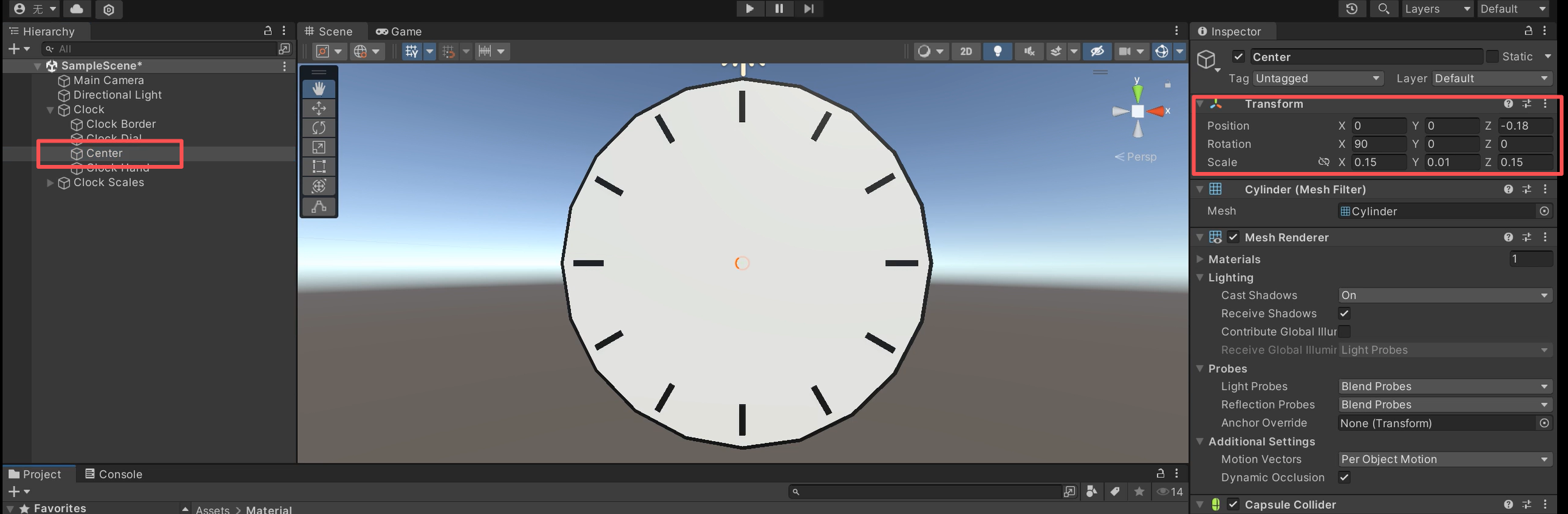The width and height of the screenshot is (1568, 514).
Task: Toggle Mesh Renderer enabled checkbox
Action: point(1233,237)
